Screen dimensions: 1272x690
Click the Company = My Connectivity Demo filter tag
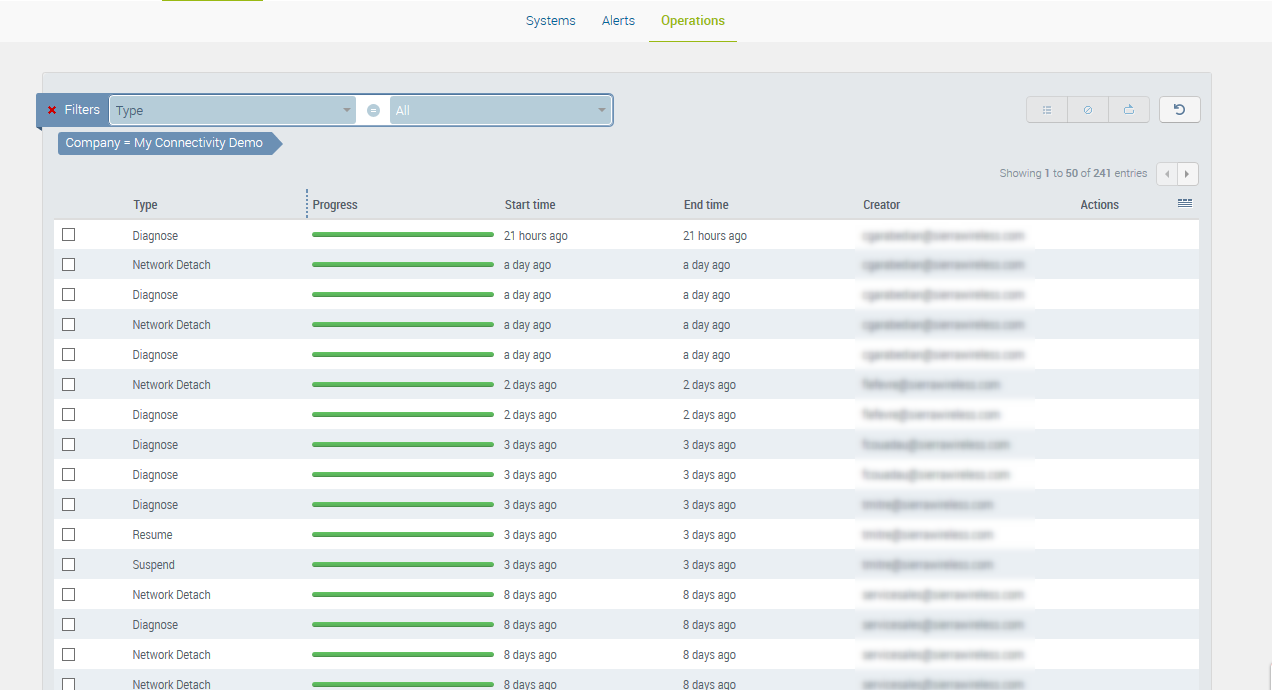click(165, 143)
